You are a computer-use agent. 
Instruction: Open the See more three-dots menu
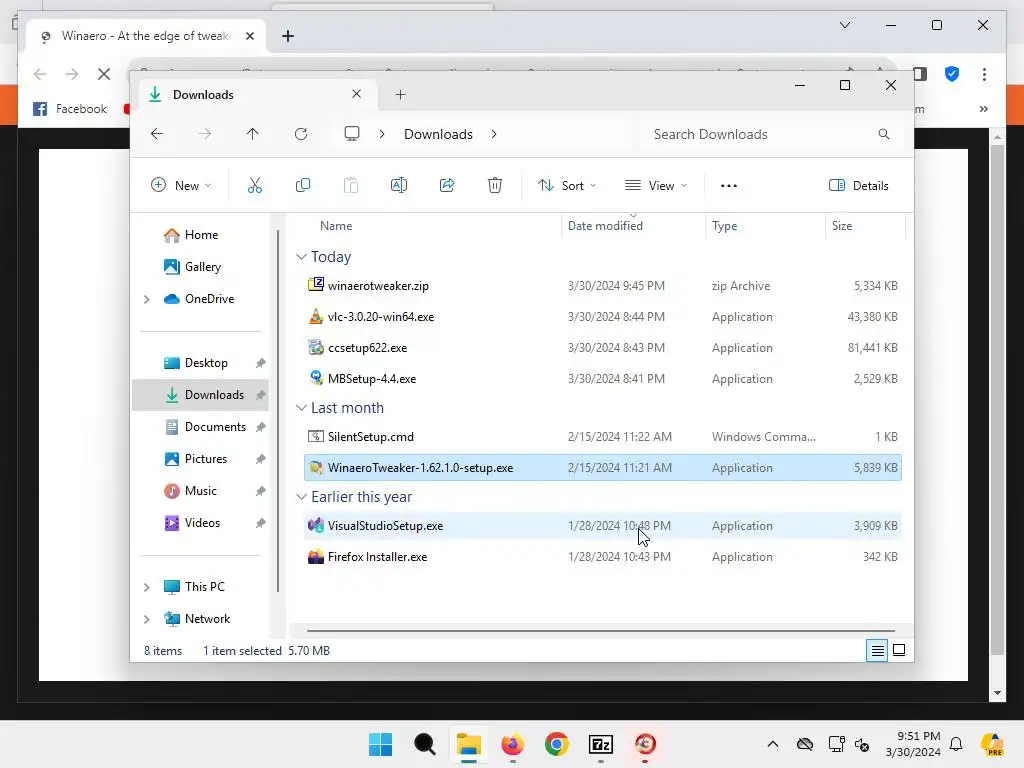729,185
